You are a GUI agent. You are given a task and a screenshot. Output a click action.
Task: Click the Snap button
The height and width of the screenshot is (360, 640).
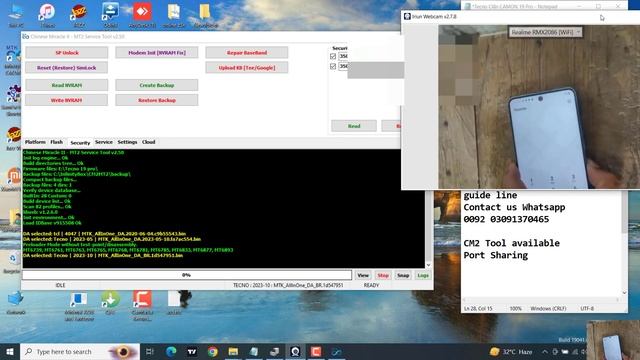point(403,276)
